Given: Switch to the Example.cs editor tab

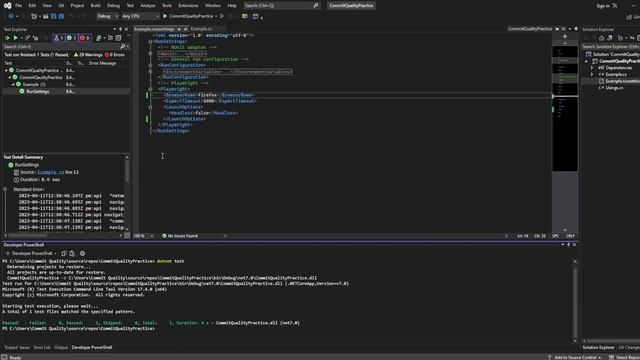Looking at the screenshot, I should [201, 29].
